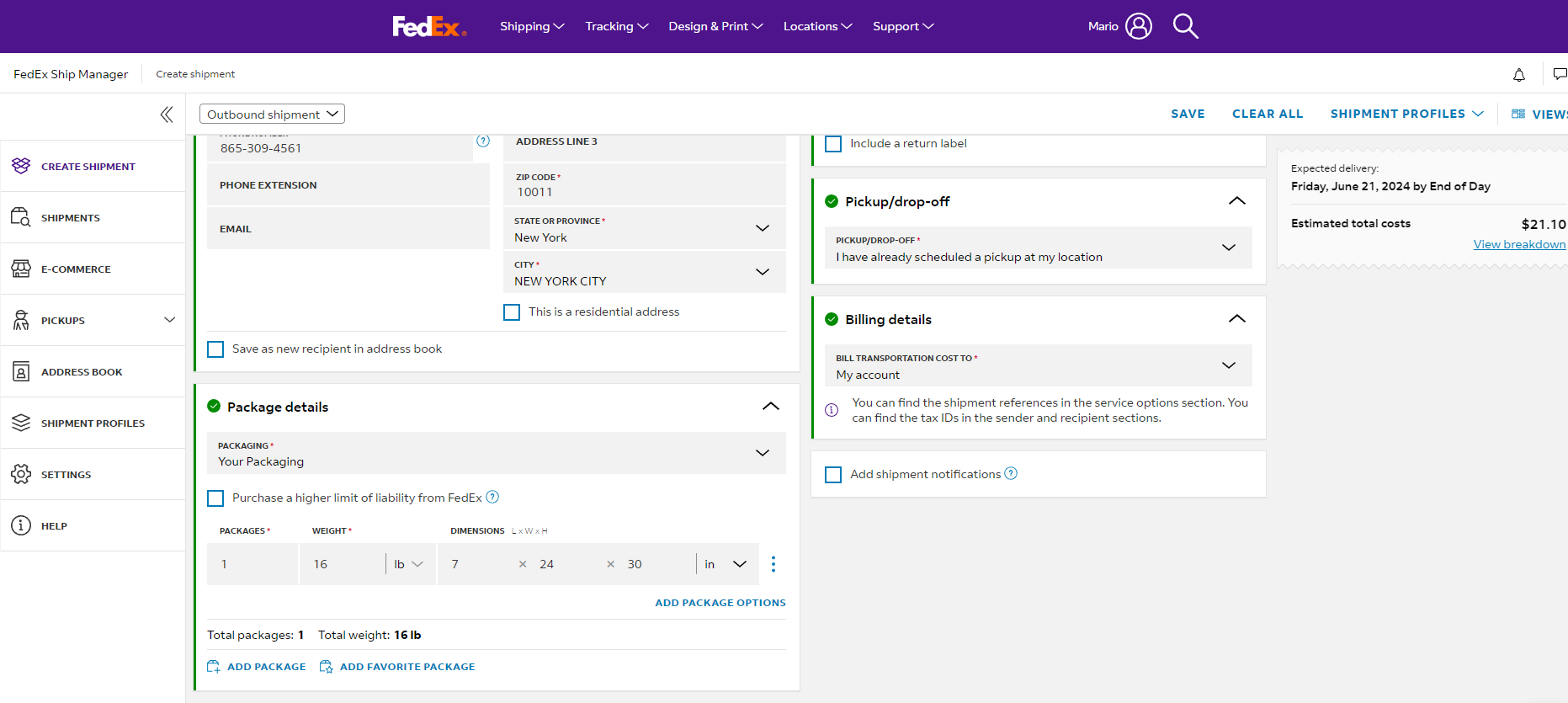The height and width of the screenshot is (703, 1568).
Task: Open the Shipment Profiles top menu
Action: pos(1406,114)
